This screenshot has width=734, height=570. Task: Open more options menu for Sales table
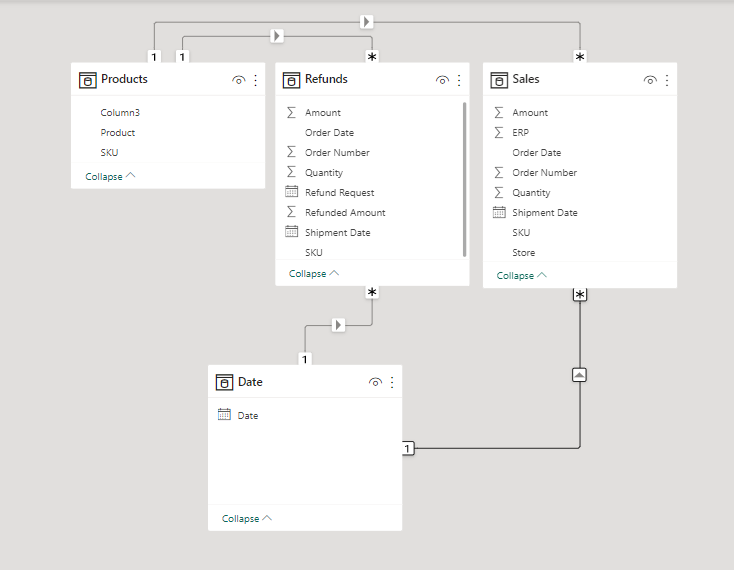pyautogui.click(x=667, y=80)
